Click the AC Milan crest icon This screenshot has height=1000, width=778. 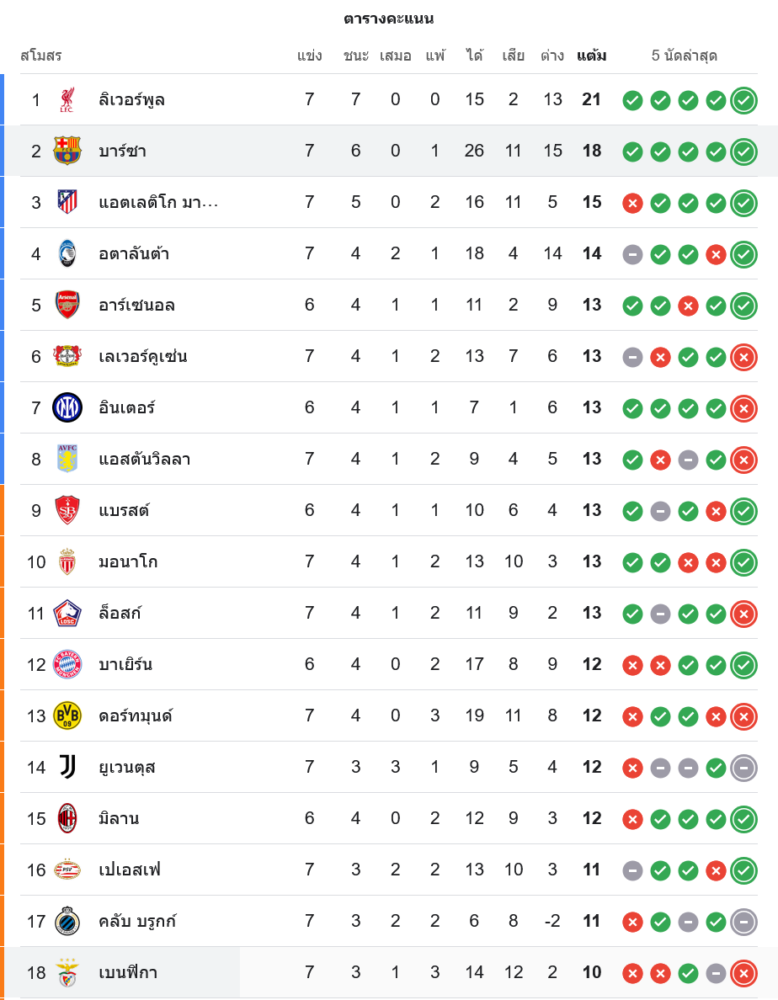(x=67, y=819)
